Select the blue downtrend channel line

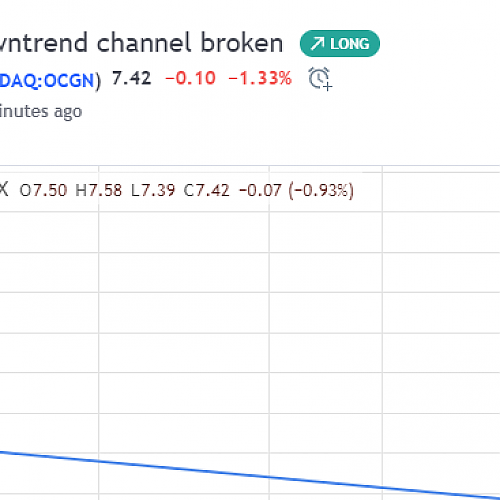pos(250,474)
